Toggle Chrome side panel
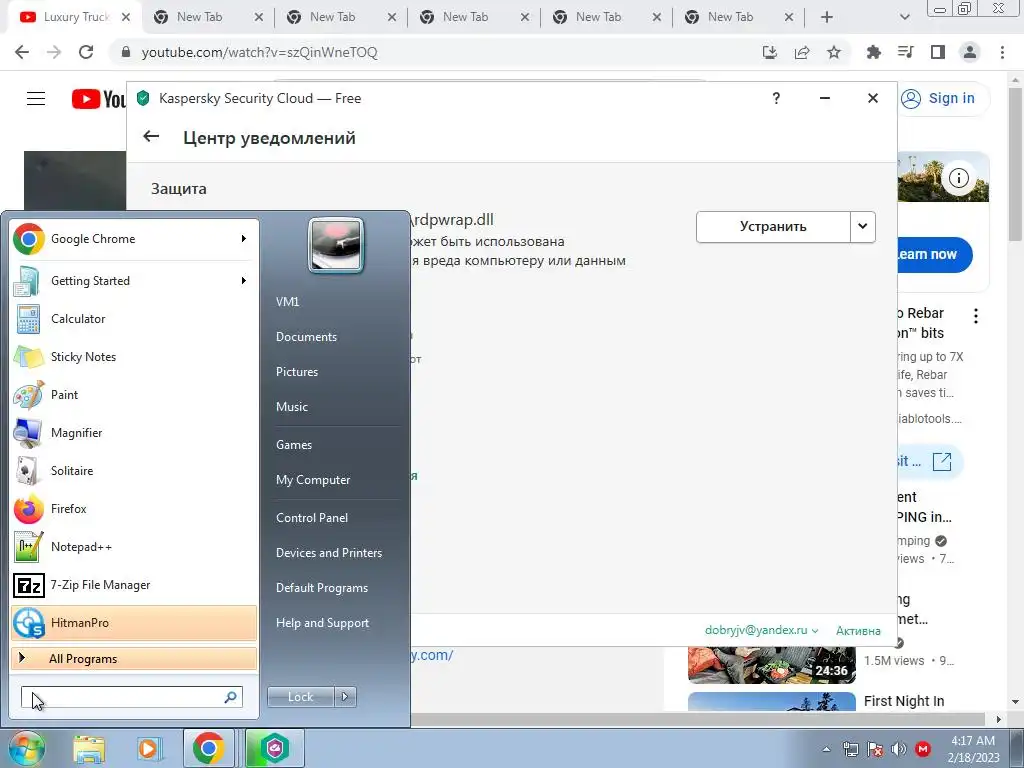 tap(938, 52)
